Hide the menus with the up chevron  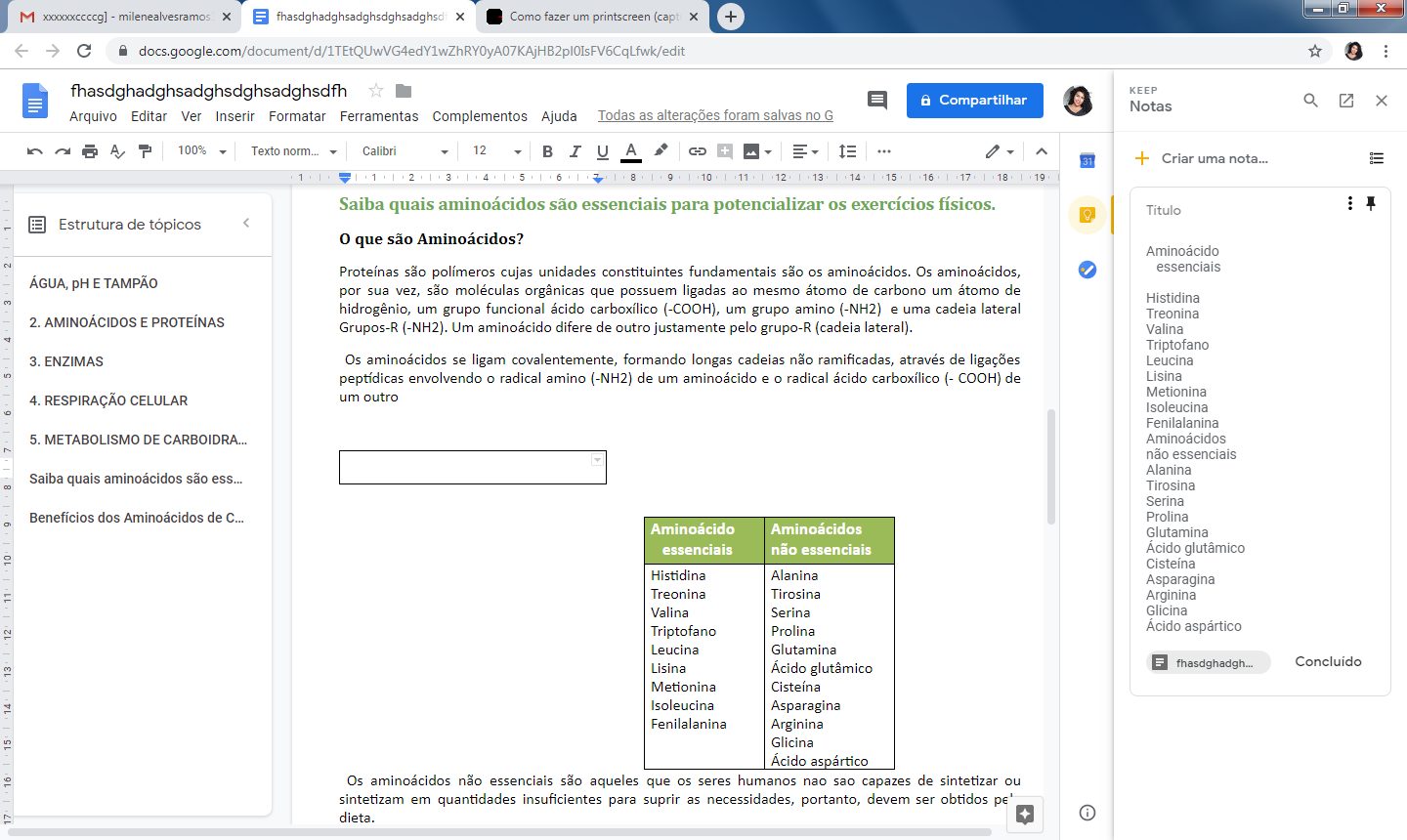pyautogui.click(x=1042, y=151)
